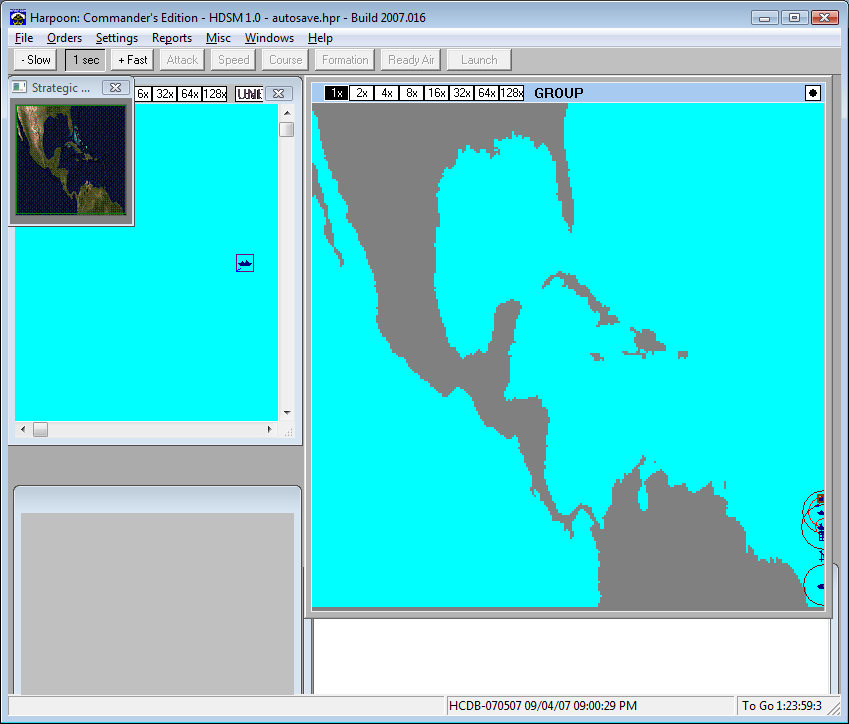Click the Speed toolbar button
849x724 pixels.
pos(233,60)
